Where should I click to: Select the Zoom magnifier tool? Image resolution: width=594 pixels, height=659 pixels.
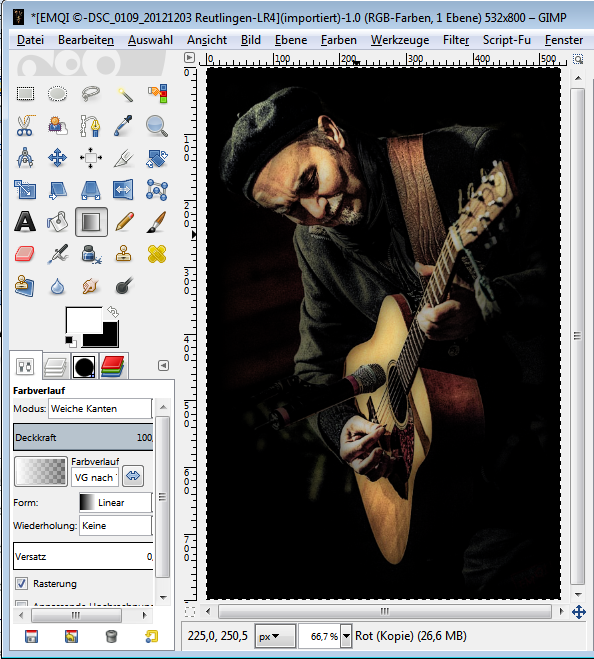(x=157, y=126)
